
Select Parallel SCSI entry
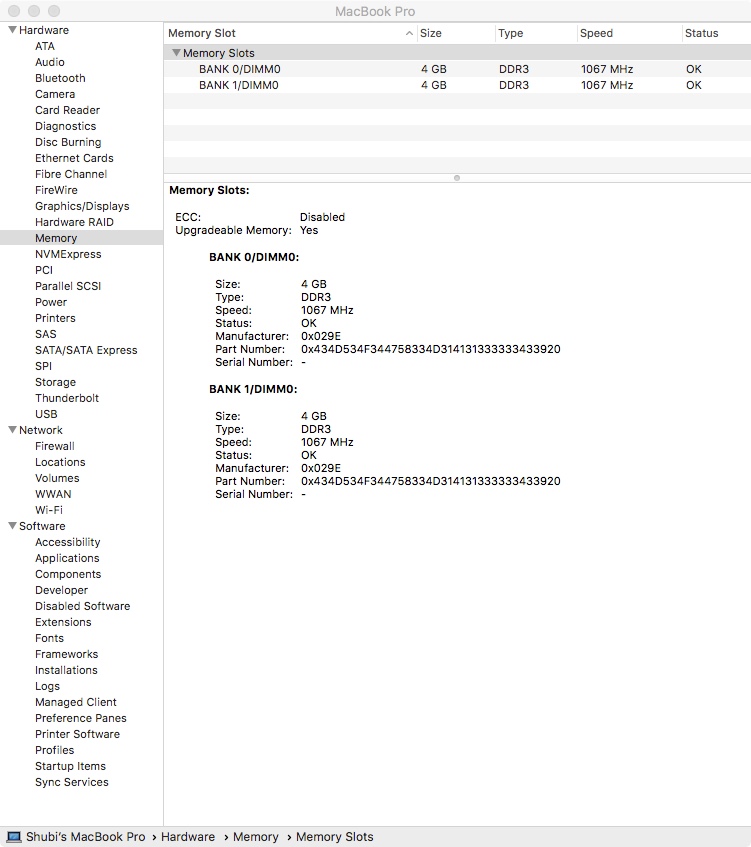pos(68,286)
